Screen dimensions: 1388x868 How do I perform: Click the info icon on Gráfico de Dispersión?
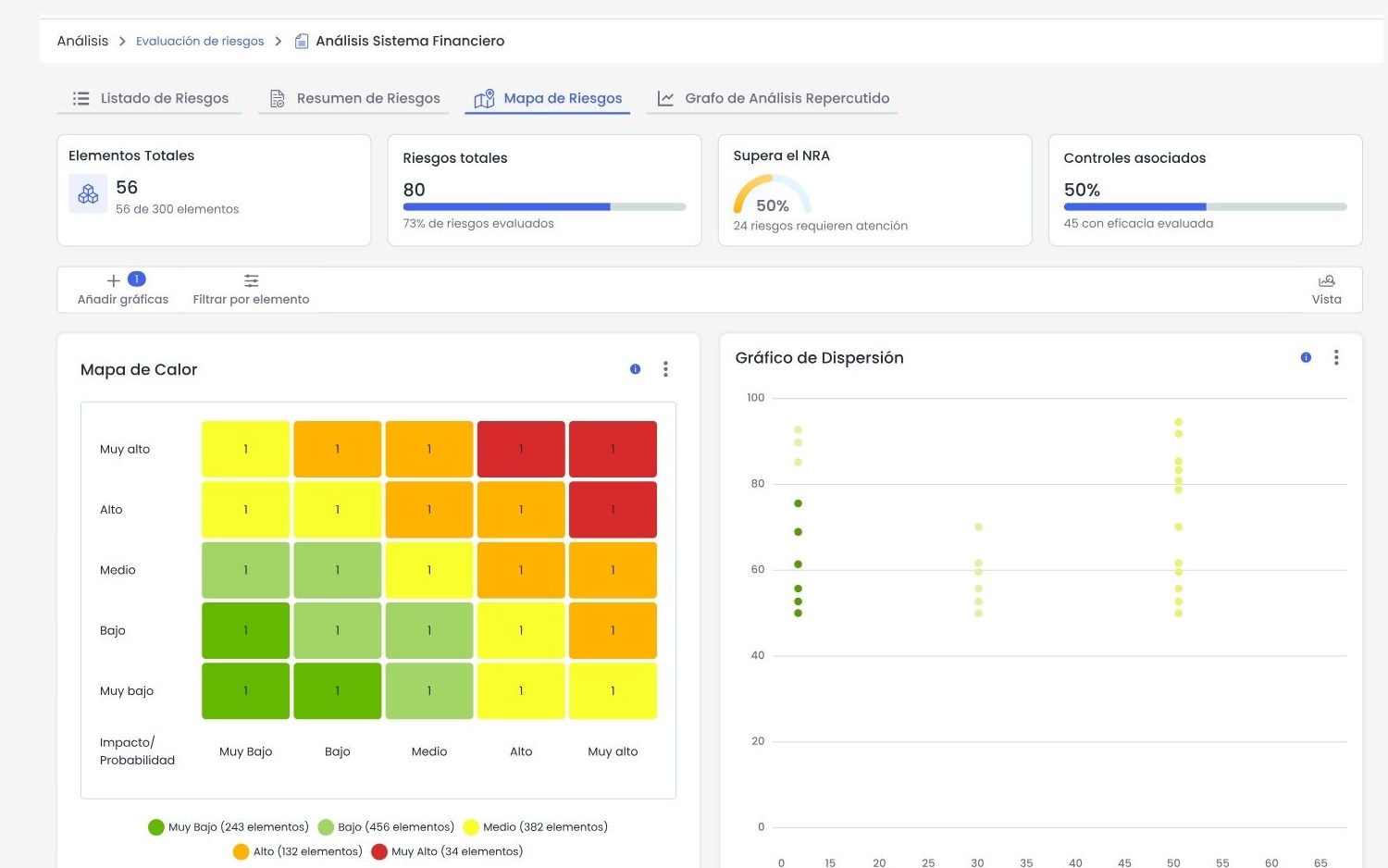[1306, 357]
